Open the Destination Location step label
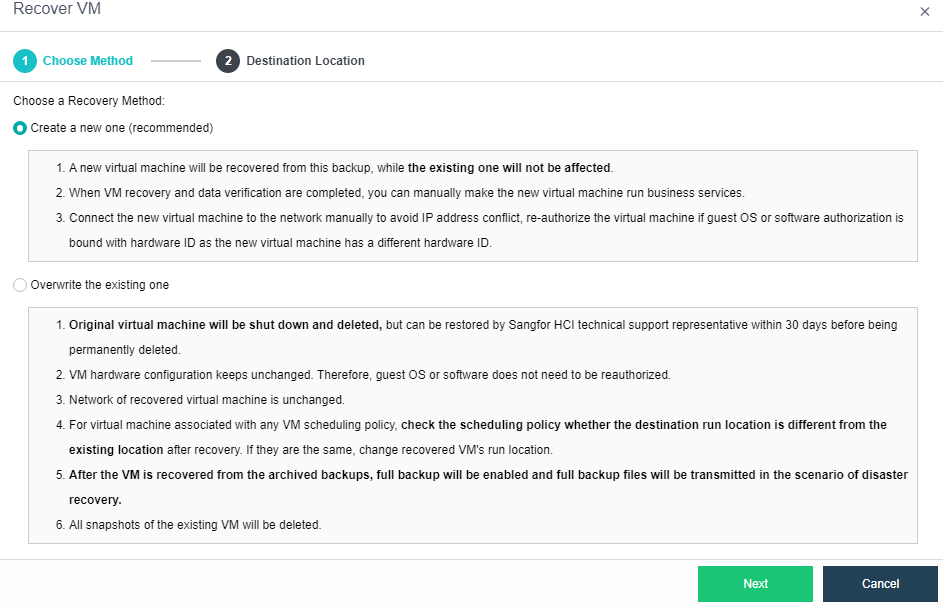This screenshot has height=606, width=943. click(x=305, y=61)
